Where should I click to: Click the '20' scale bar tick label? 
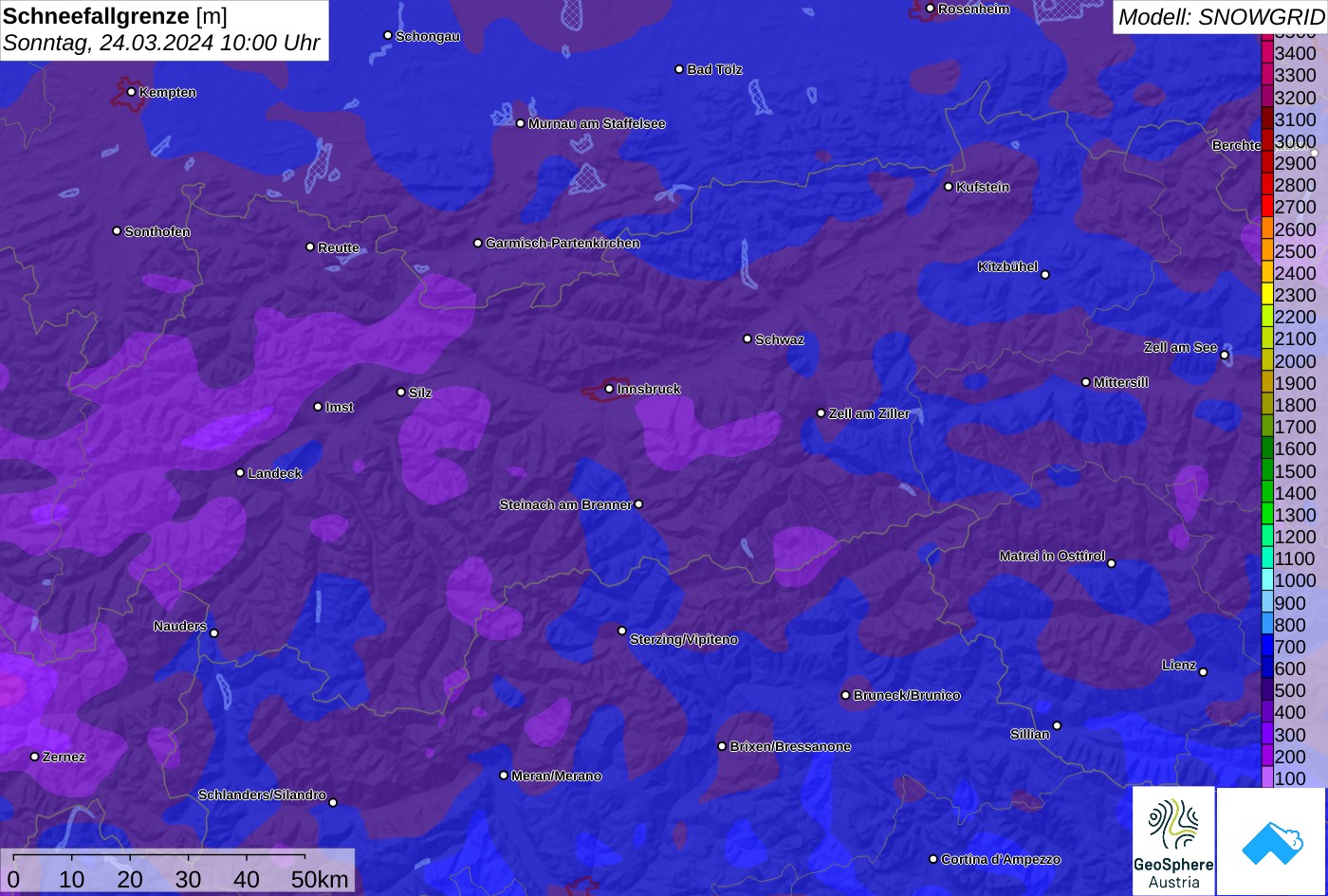click(x=130, y=879)
